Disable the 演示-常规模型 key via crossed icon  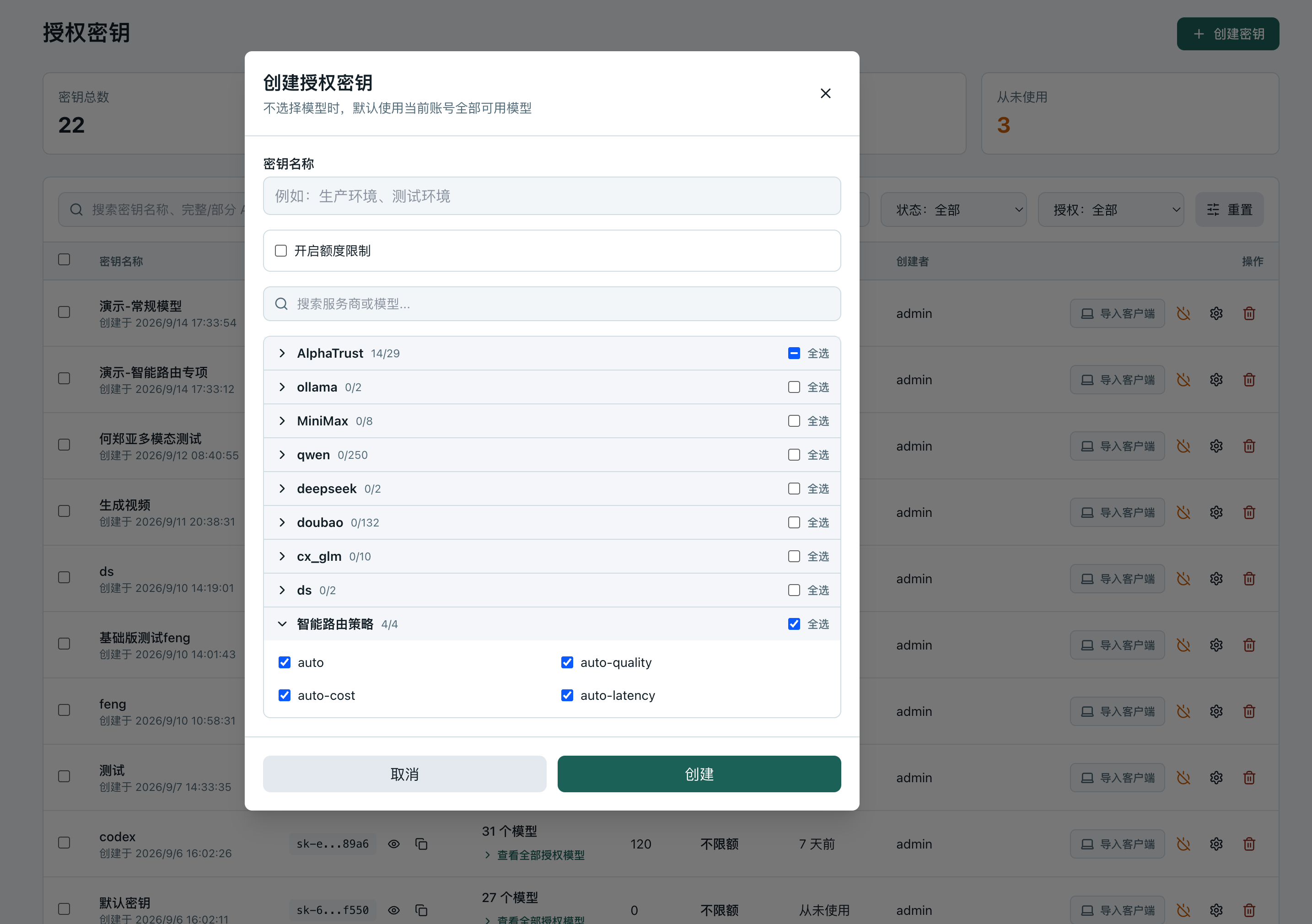pos(1183,313)
